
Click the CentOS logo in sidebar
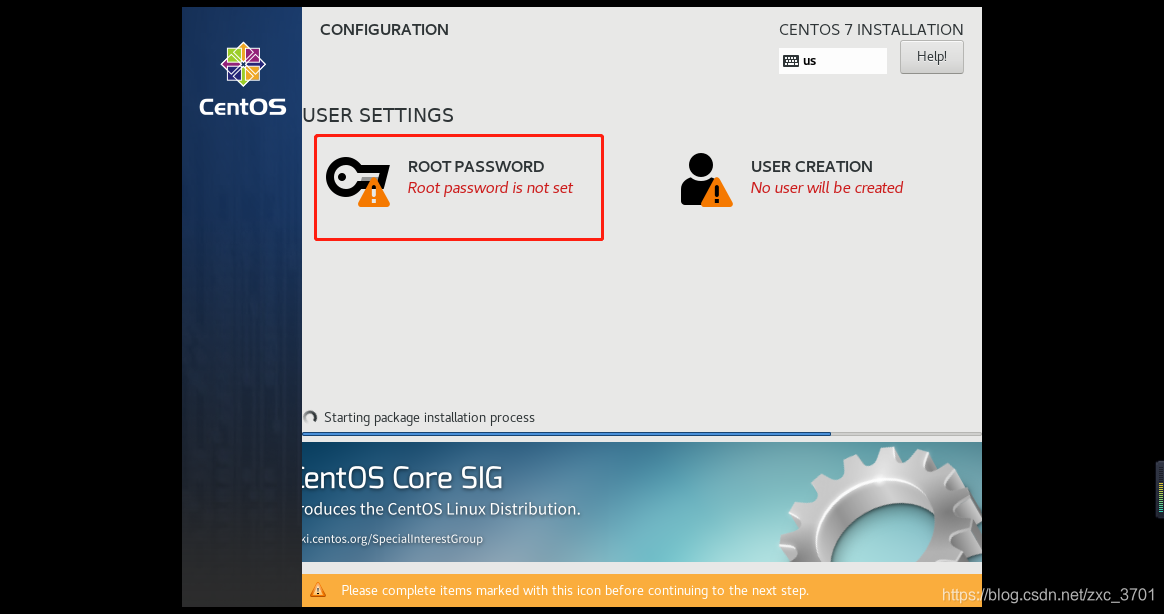tap(243, 79)
